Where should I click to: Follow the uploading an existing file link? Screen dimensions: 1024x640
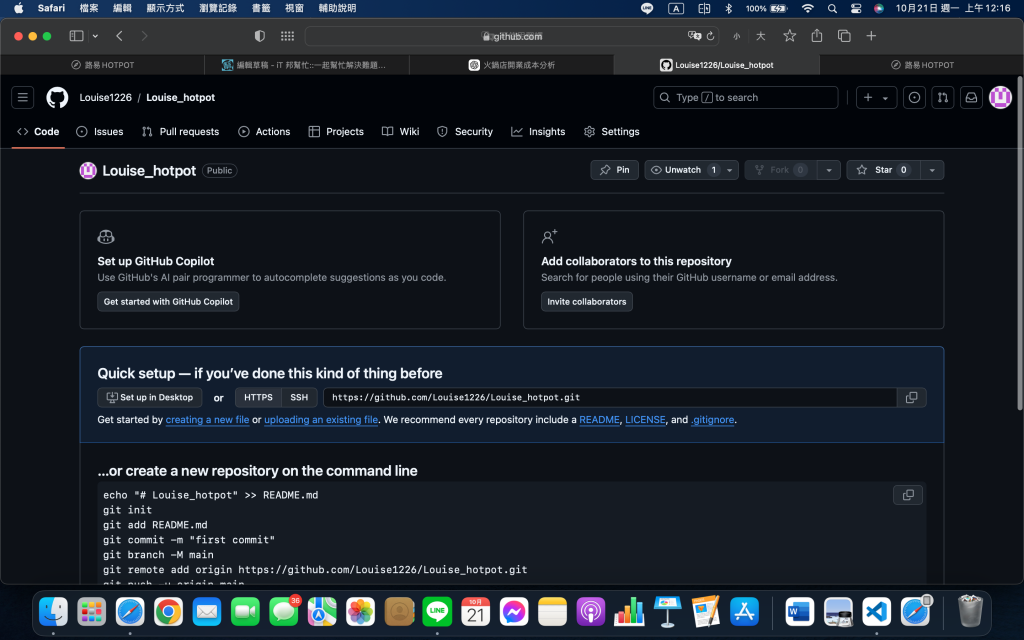click(321, 419)
